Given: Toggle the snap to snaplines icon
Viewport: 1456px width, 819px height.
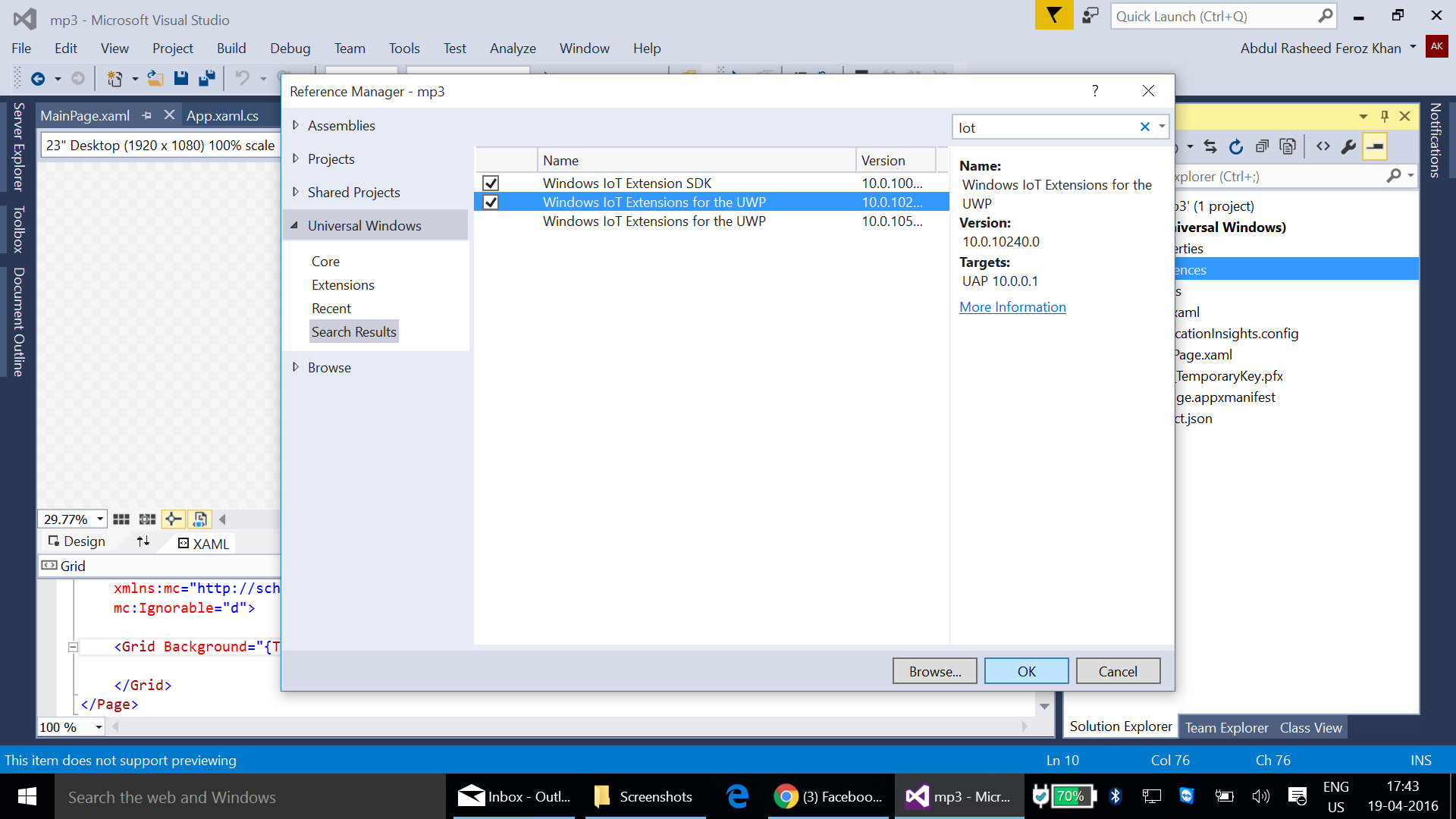Looking at the screenshot, I should tap(173, 519).
